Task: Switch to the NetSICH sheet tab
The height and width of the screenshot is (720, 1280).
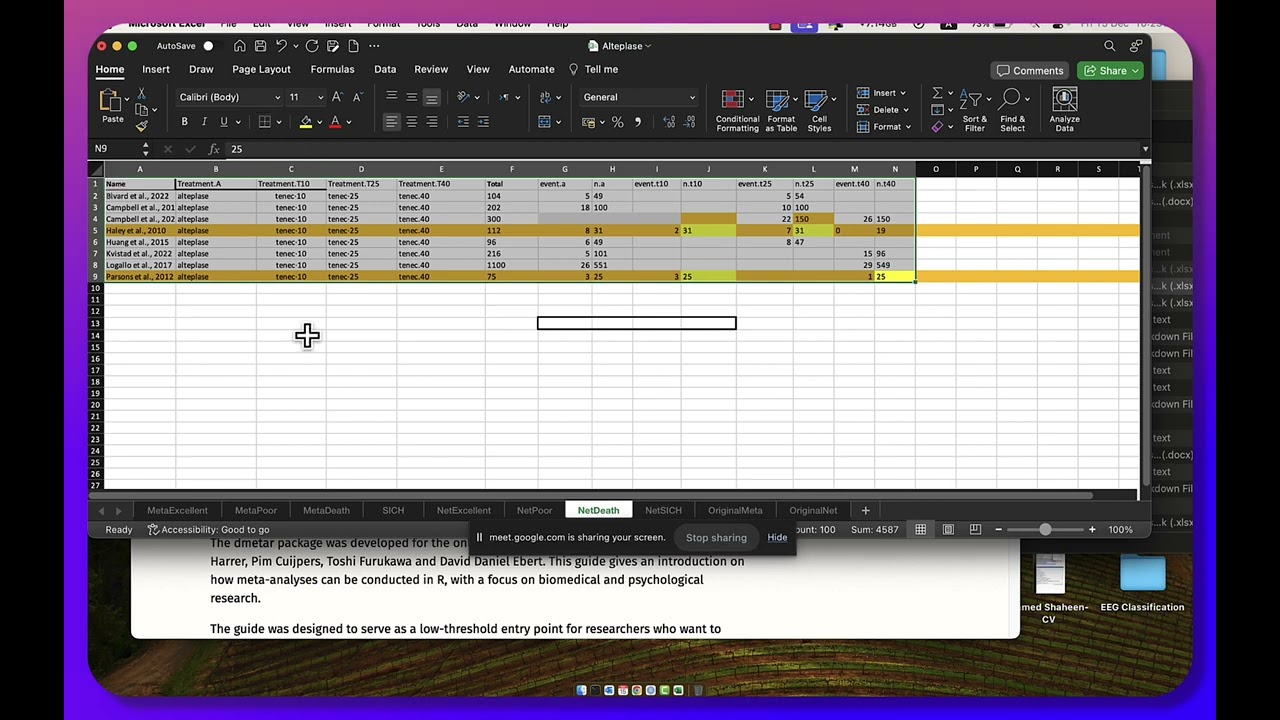Action: coord(663,510)
